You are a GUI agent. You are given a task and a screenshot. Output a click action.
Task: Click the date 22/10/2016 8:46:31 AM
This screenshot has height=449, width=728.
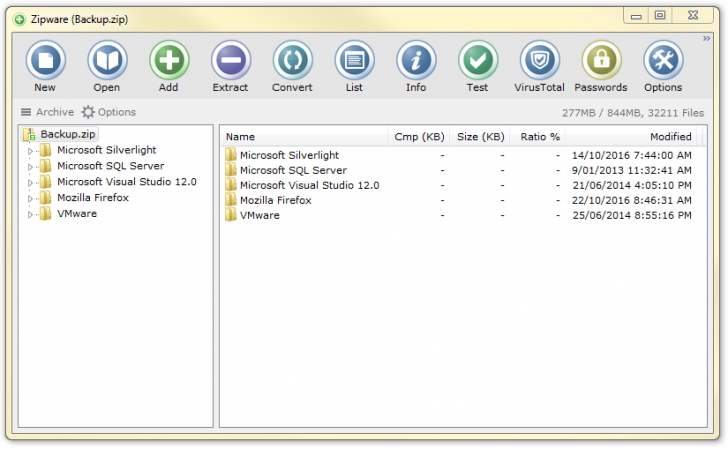(x=631, y=200)
